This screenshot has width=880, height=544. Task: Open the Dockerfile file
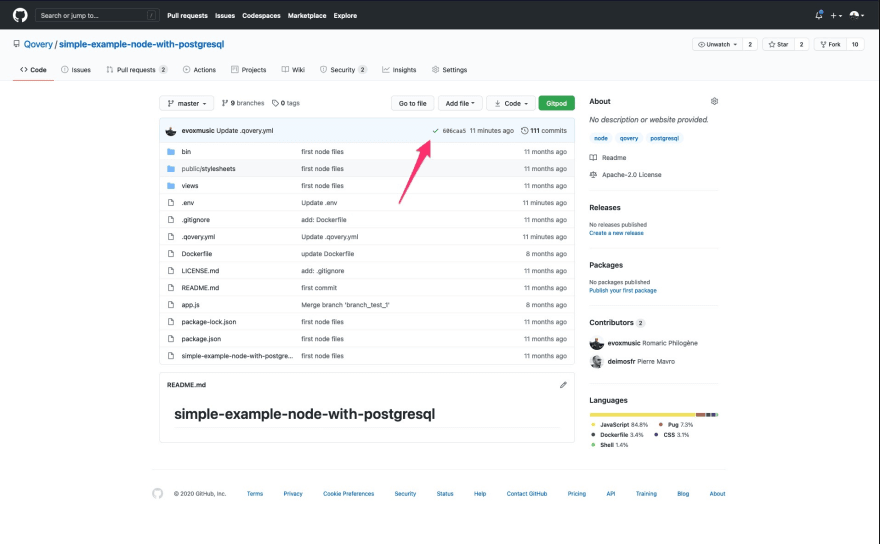[x=196, y=254]
